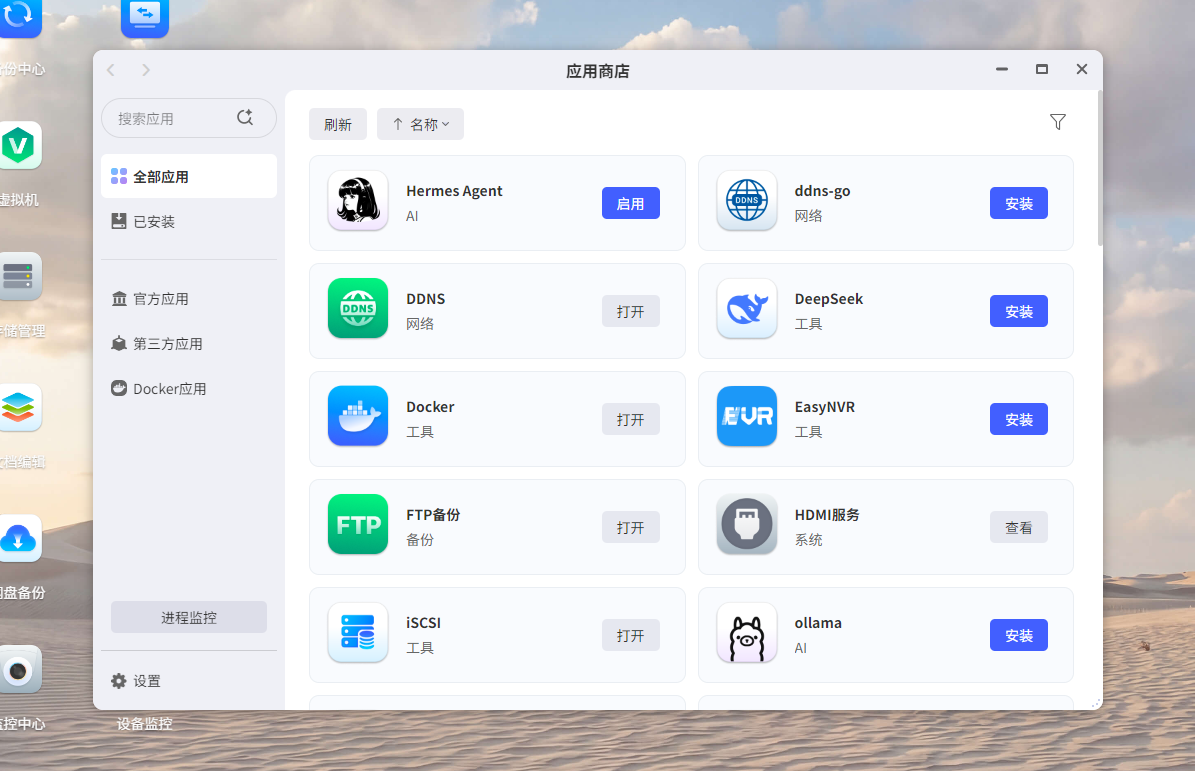Click the Hermes Agent app icon

tap(358, 200)
